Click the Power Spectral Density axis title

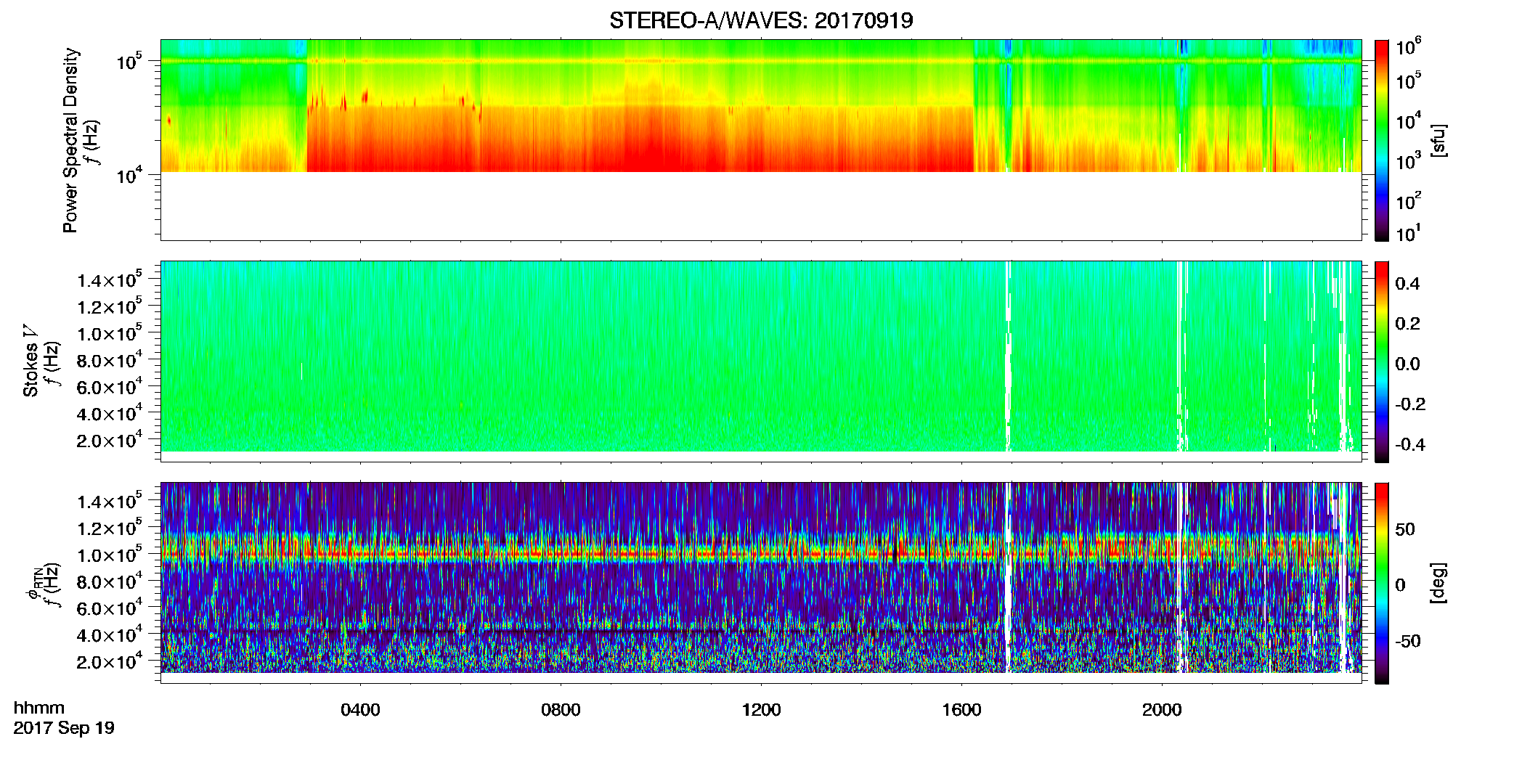(70, 140)
